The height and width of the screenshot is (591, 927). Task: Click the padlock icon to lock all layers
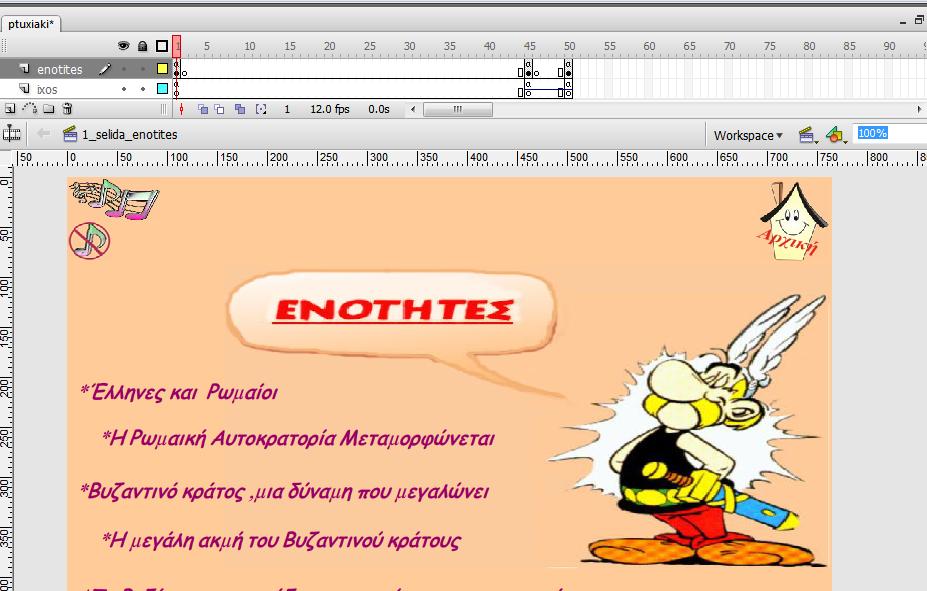(x=142, y=46)
